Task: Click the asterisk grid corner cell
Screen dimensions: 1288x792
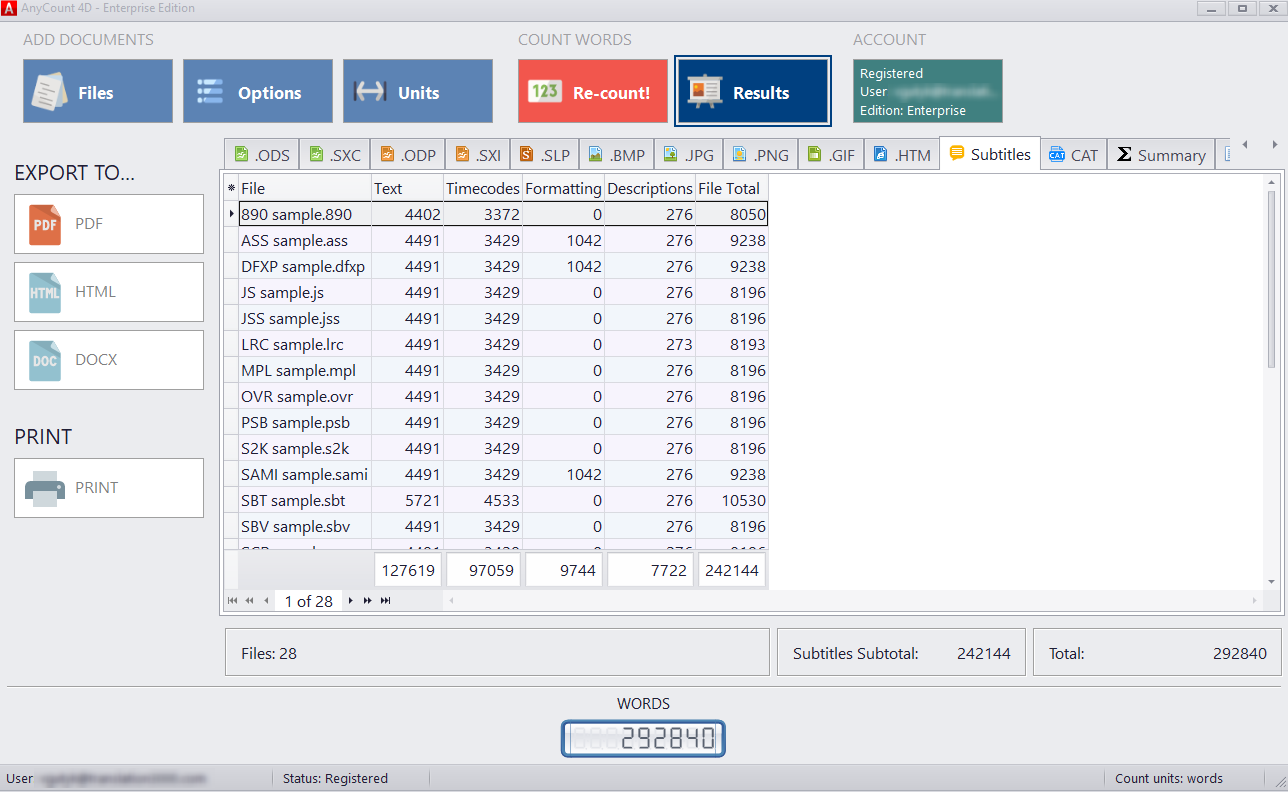Action: (x=231, y=188)
